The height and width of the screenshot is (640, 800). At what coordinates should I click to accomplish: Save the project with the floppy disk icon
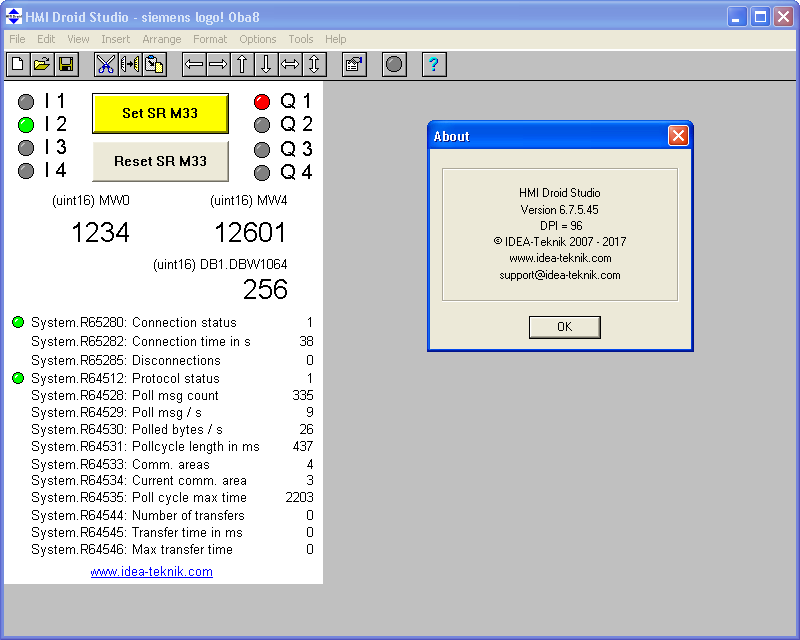click(66, 64)
